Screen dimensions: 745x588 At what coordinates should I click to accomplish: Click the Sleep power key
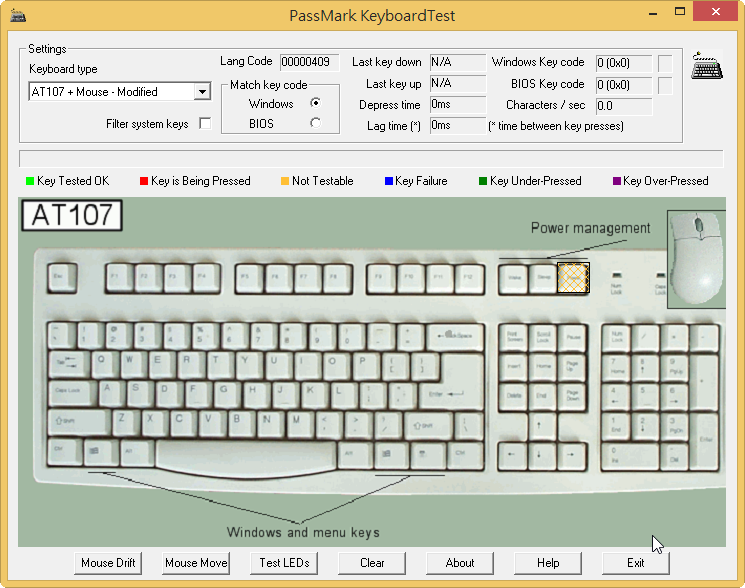point(543,278)
